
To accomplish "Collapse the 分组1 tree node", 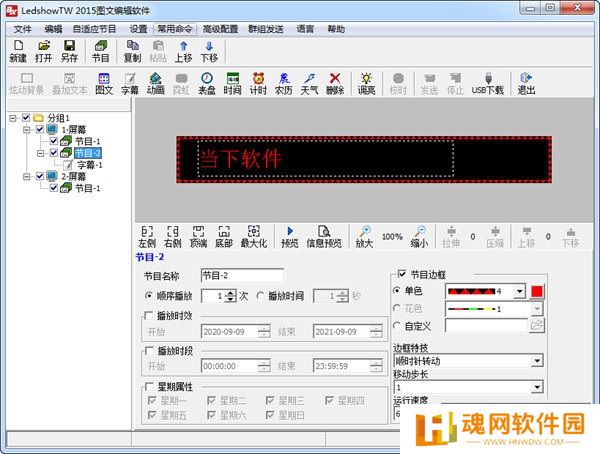I will [x=13, y=118].
